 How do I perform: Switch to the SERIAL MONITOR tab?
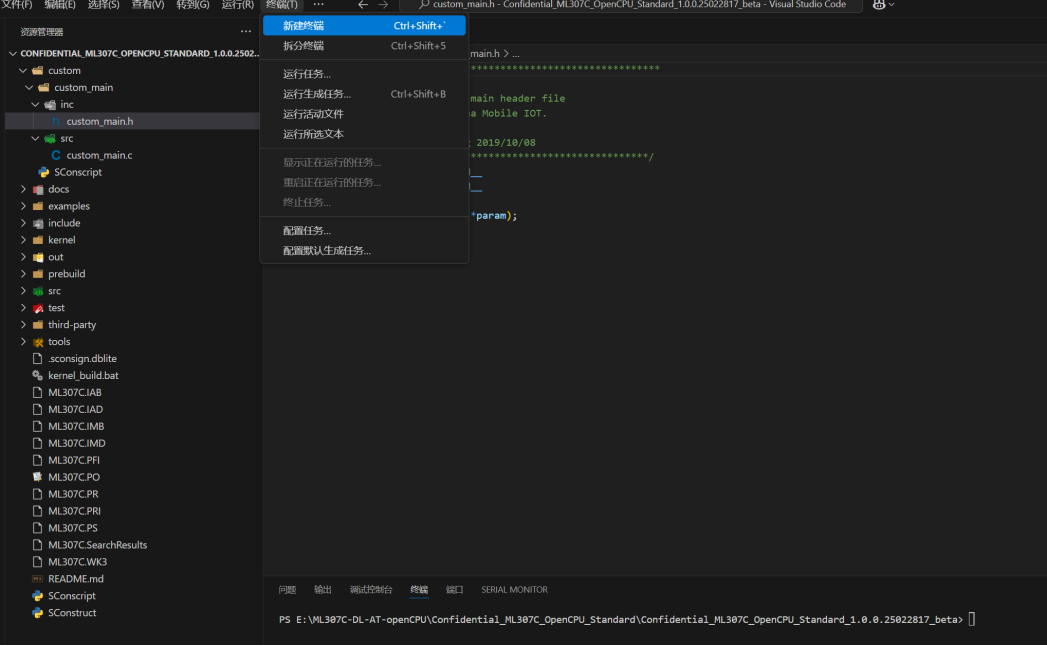(514, 590)
